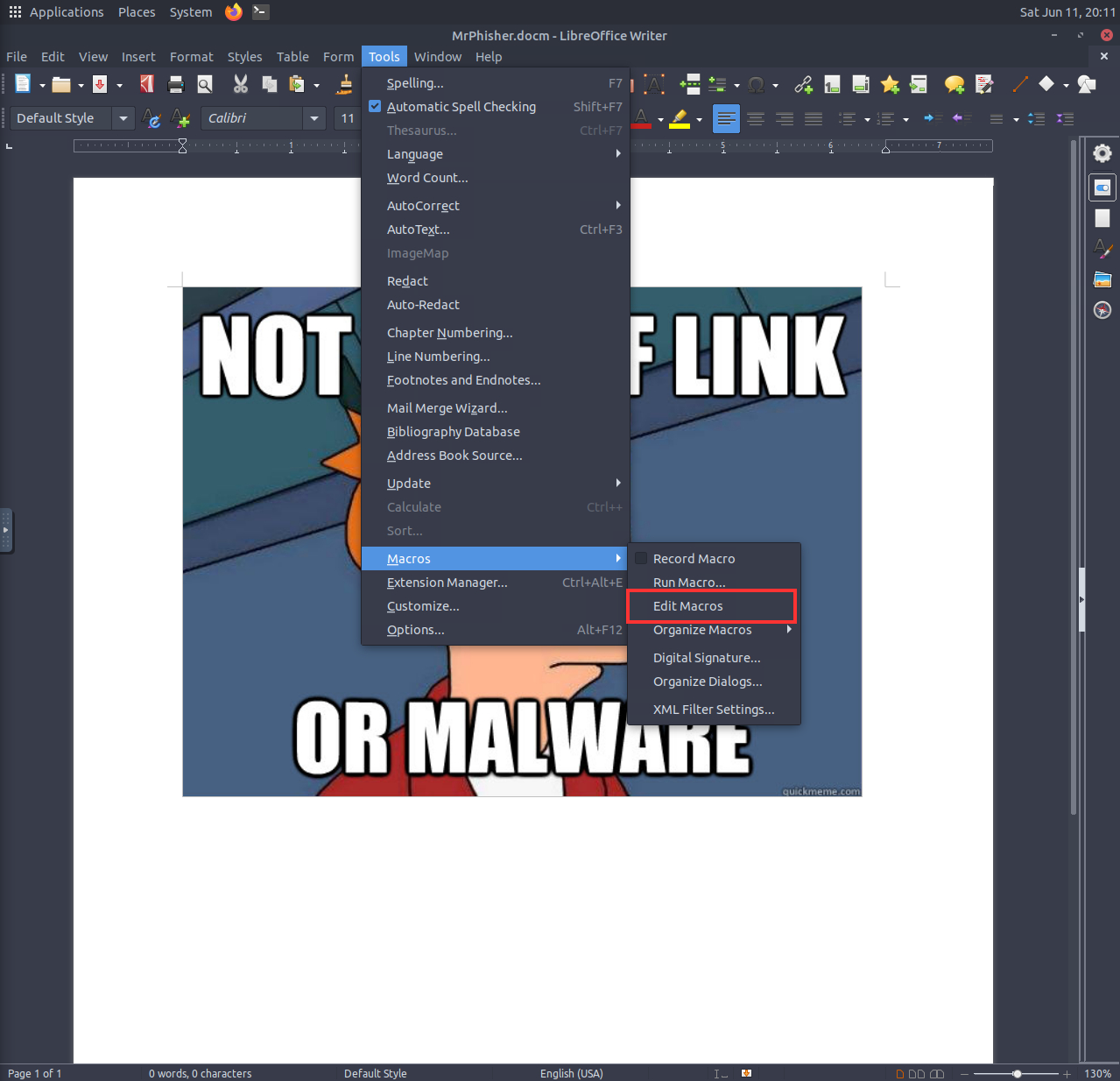
Task: Click the Paste clipboard icon
Action: 298,84
